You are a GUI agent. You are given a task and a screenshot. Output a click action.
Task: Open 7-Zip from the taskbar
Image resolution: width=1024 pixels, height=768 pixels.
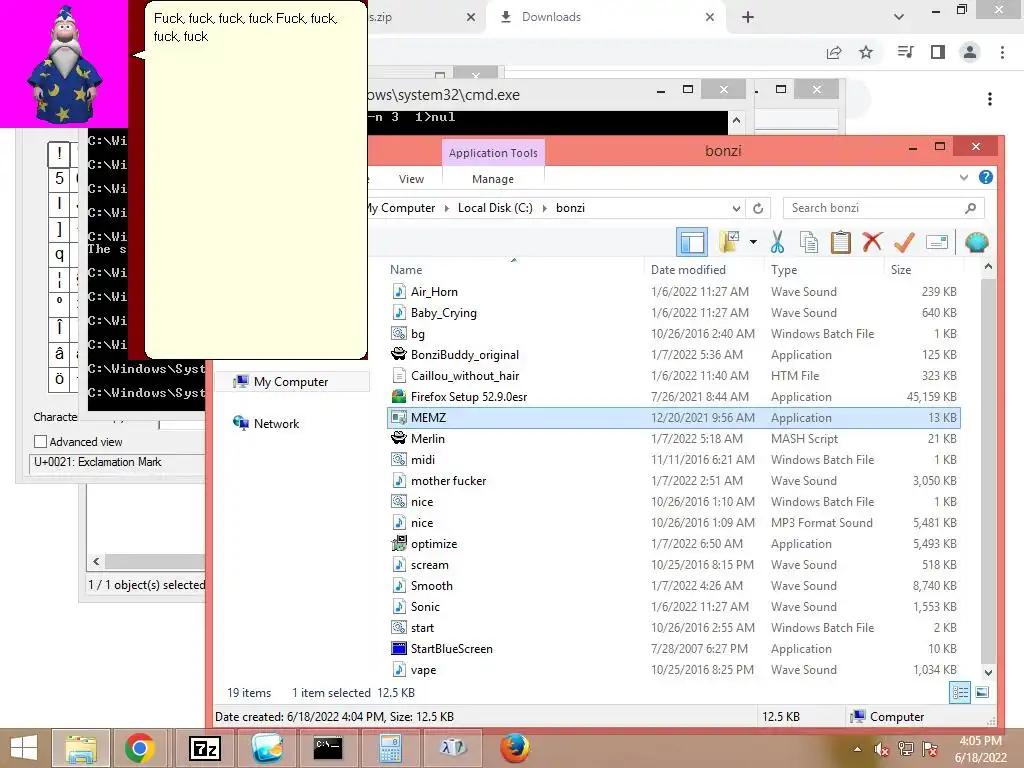[204, 748]
